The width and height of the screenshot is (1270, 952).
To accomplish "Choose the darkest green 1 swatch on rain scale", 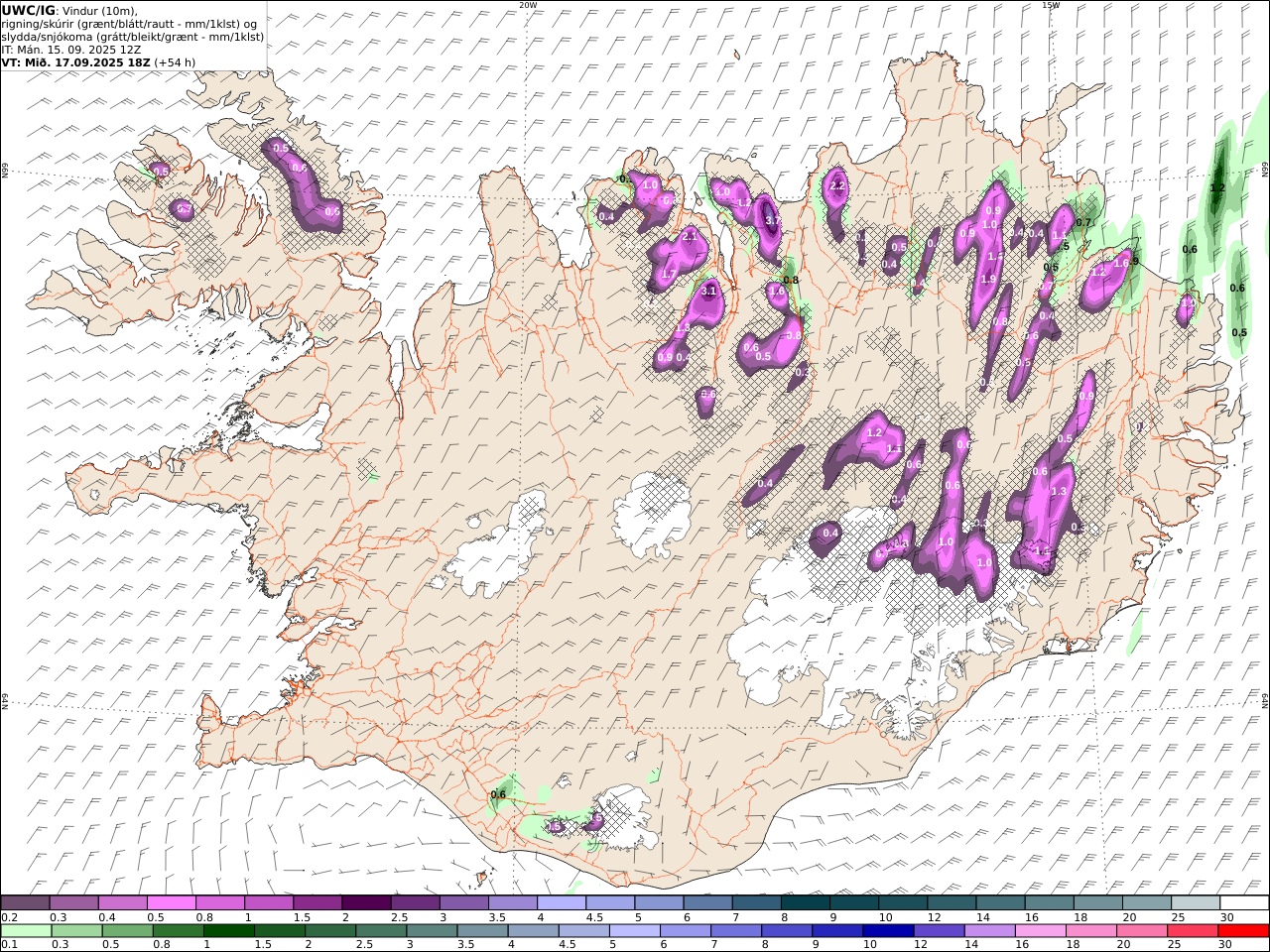I will [230, 931].
